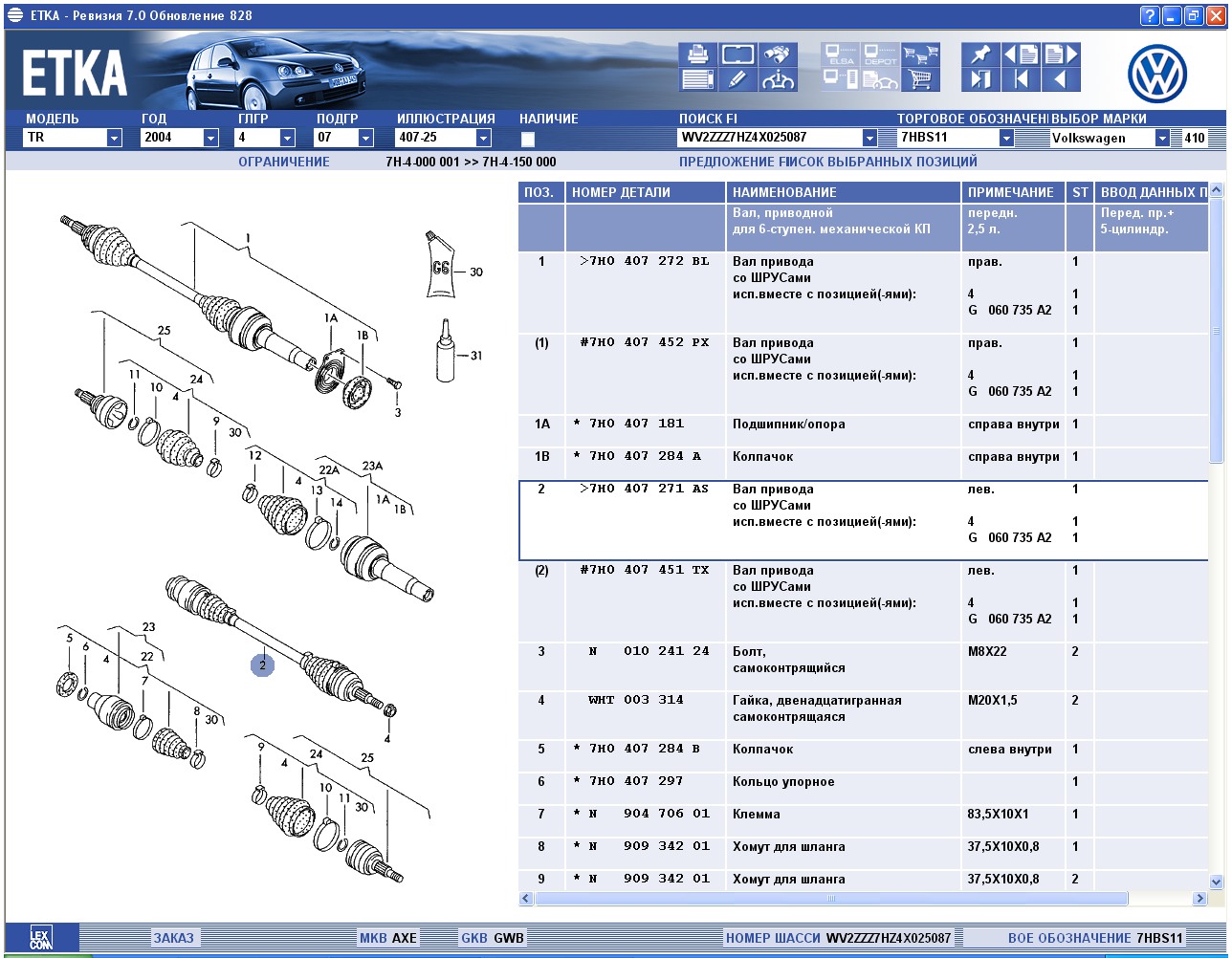Click highlighted position 2 marker in the diagram
The image size is (1232, 958).
click(262, 664)
